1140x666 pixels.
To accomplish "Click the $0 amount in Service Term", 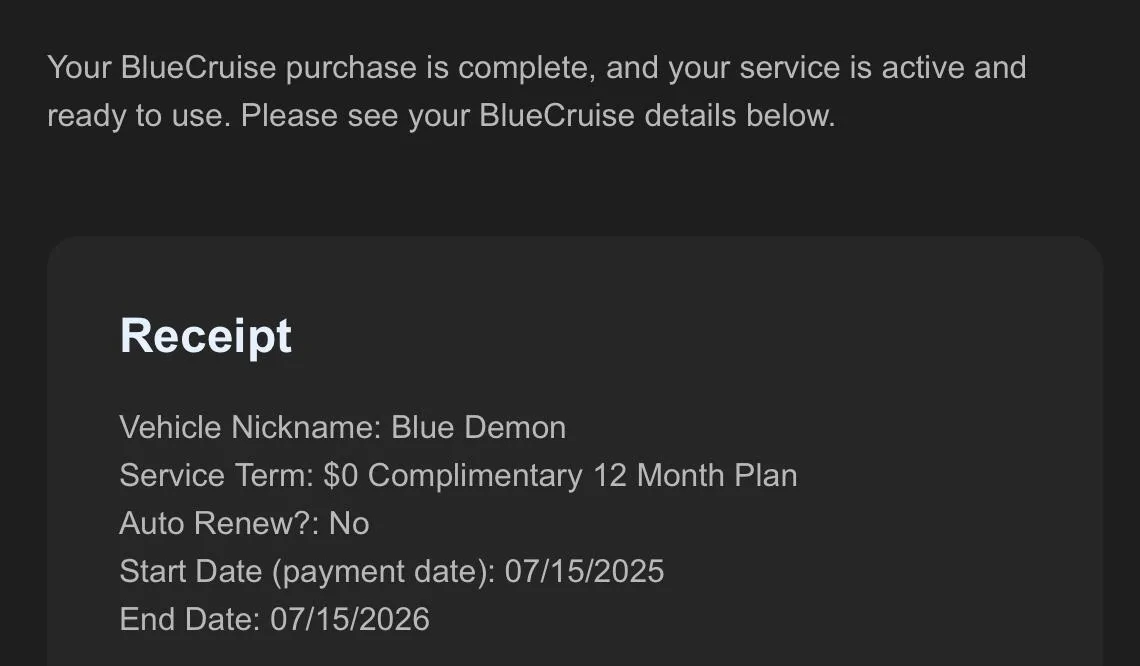I will click(x=341, y=476).
